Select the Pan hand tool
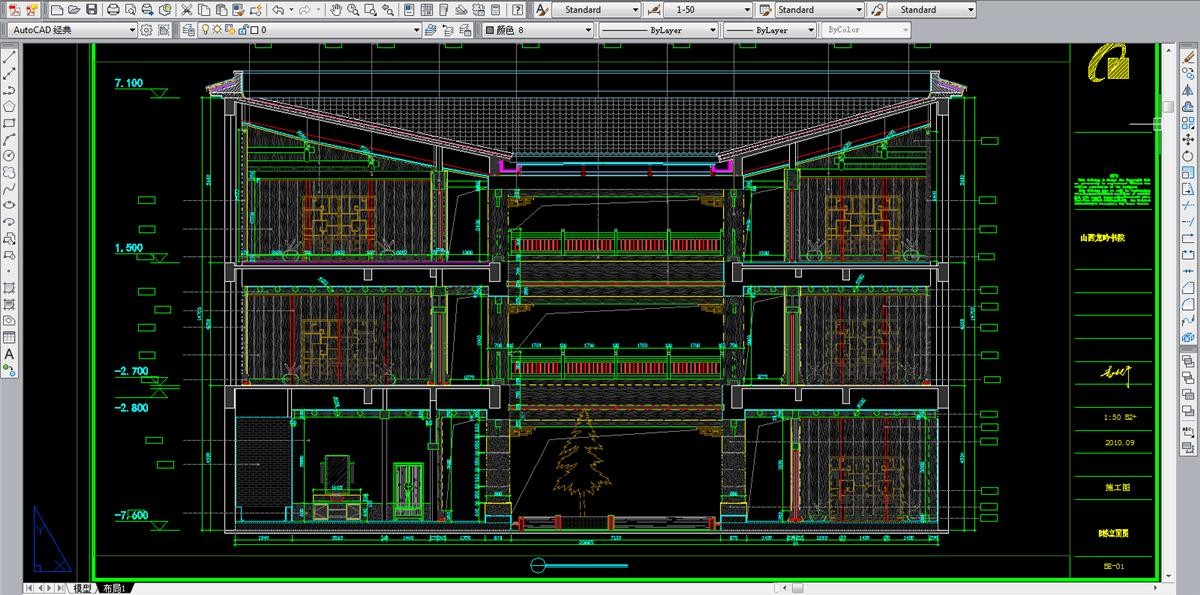 coord(337,9)
